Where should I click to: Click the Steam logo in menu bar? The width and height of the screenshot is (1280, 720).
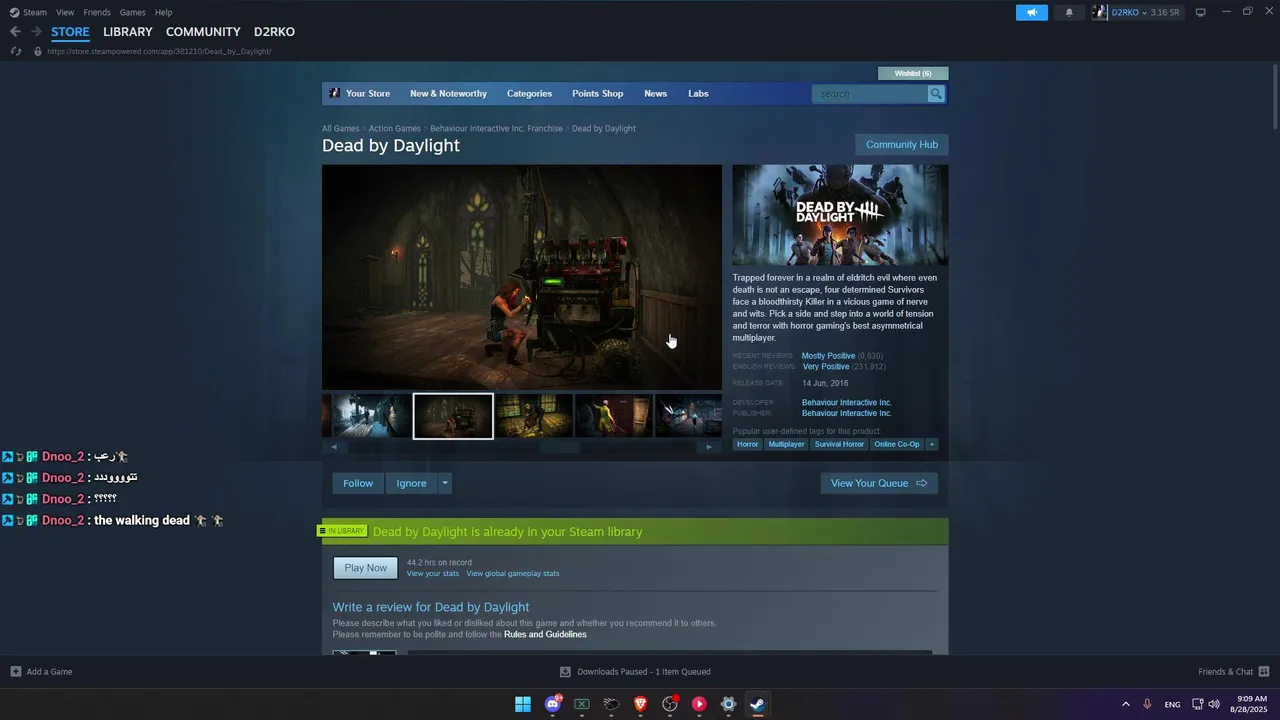(x=14, y=12)
